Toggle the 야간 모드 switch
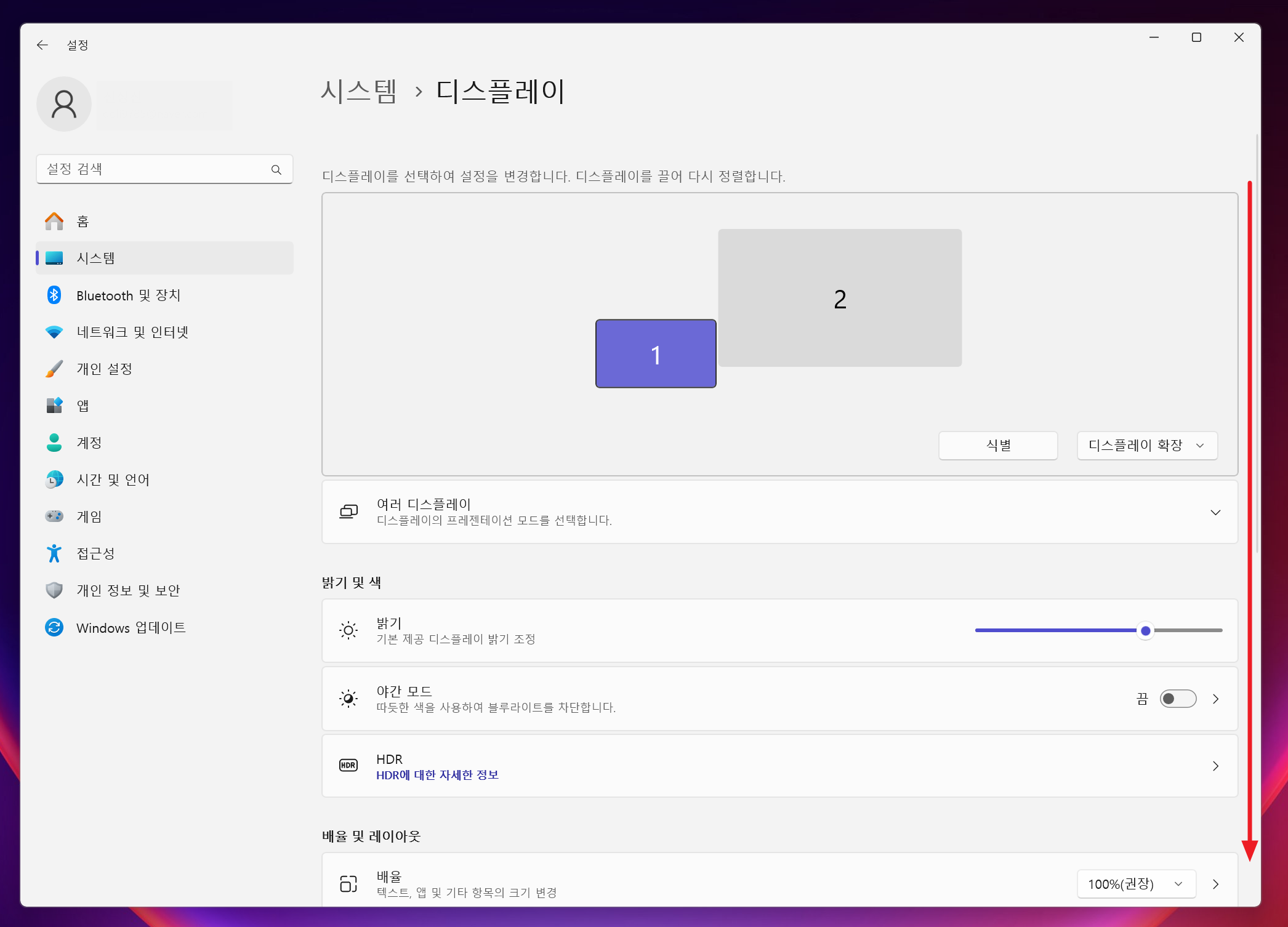 1177,699
